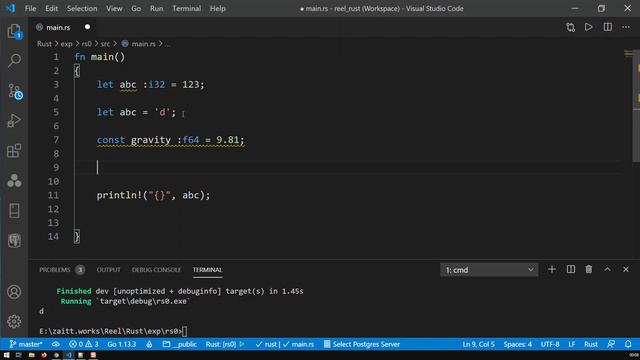Click the eye icon next to master
The image size is (640, 360).
pyautogui.click(x=56, y=344)
